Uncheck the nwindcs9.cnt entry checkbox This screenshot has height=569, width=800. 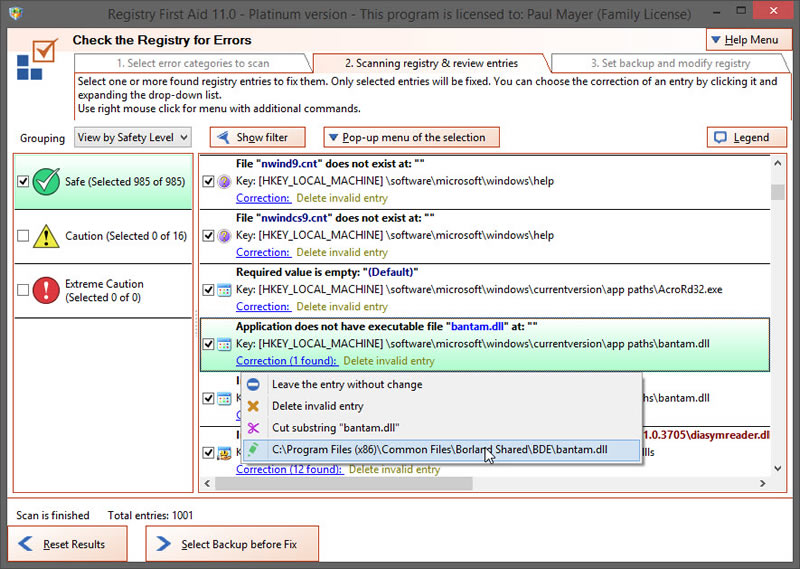click(x=208, y=235)
